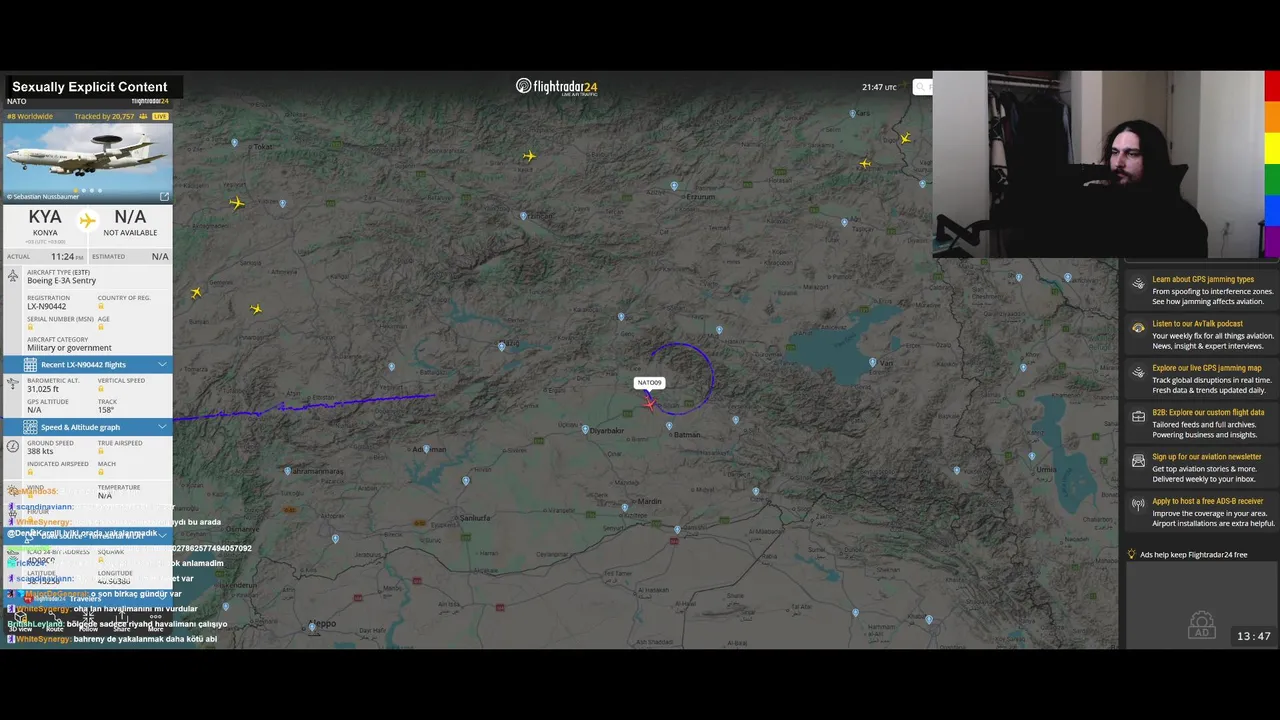Click the GPS jamming types satellite icon
The image size is (1280, 720).
tap(1138, 285)
